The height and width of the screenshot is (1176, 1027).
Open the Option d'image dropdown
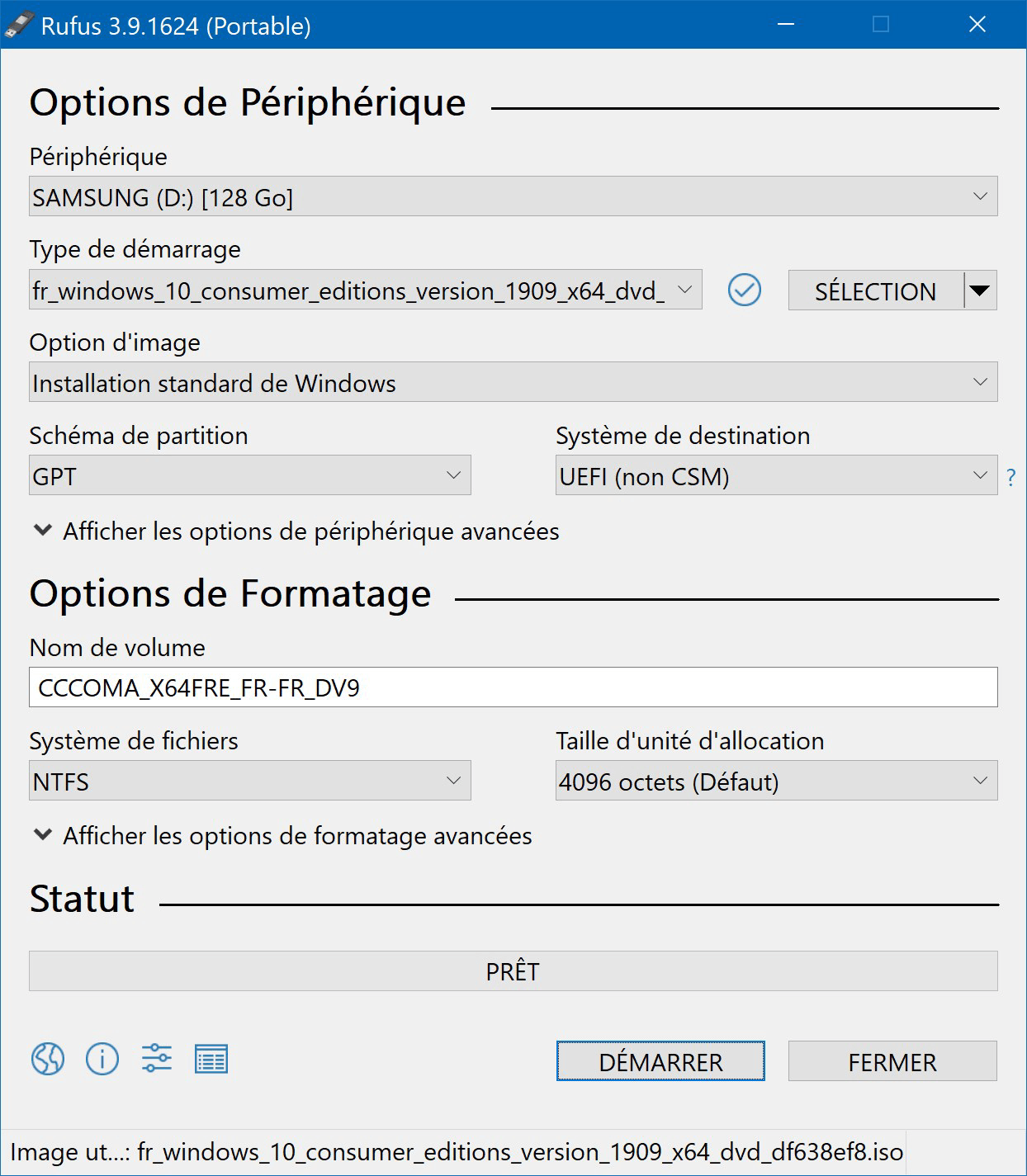coord(513,383)
